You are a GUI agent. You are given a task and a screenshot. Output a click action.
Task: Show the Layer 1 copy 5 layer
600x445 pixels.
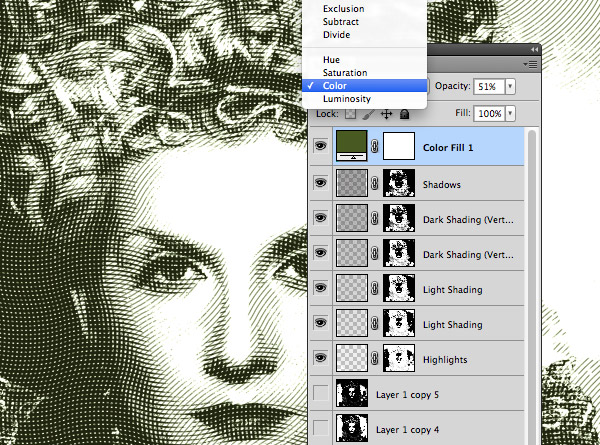click(320, 393)
